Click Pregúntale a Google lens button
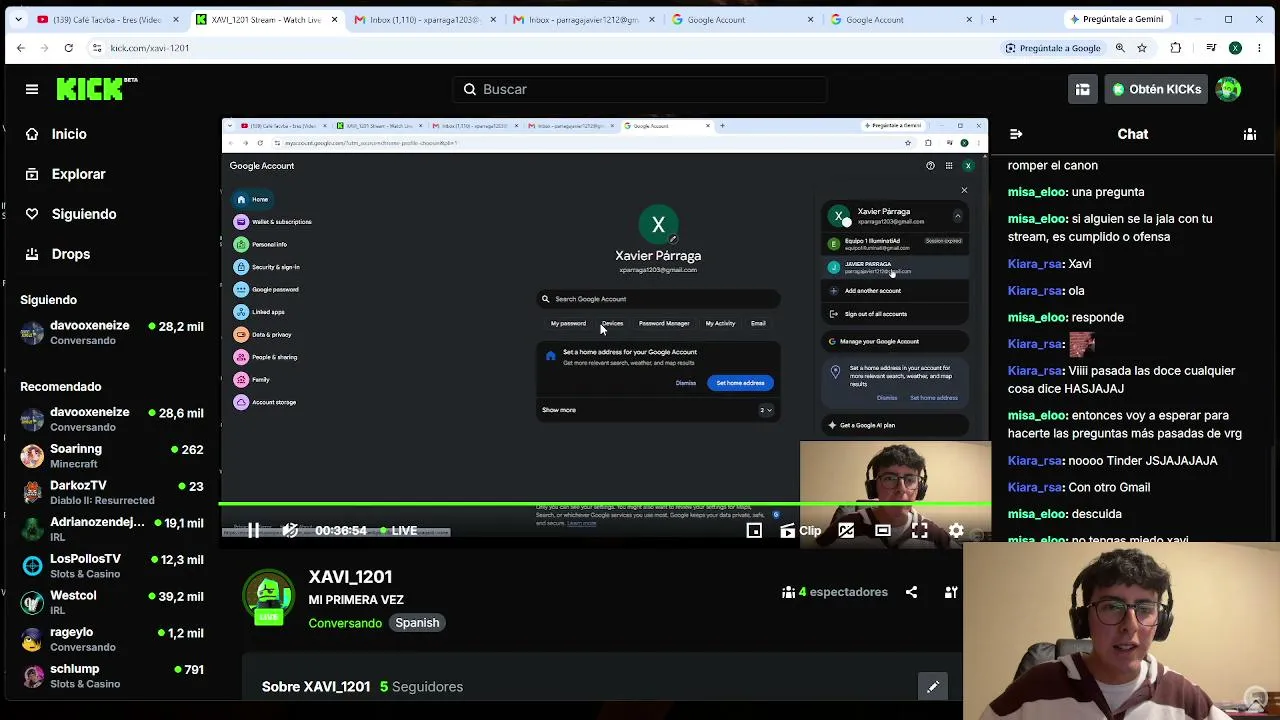Viewport: 1280px width, 720px height. click(1053, 48)
